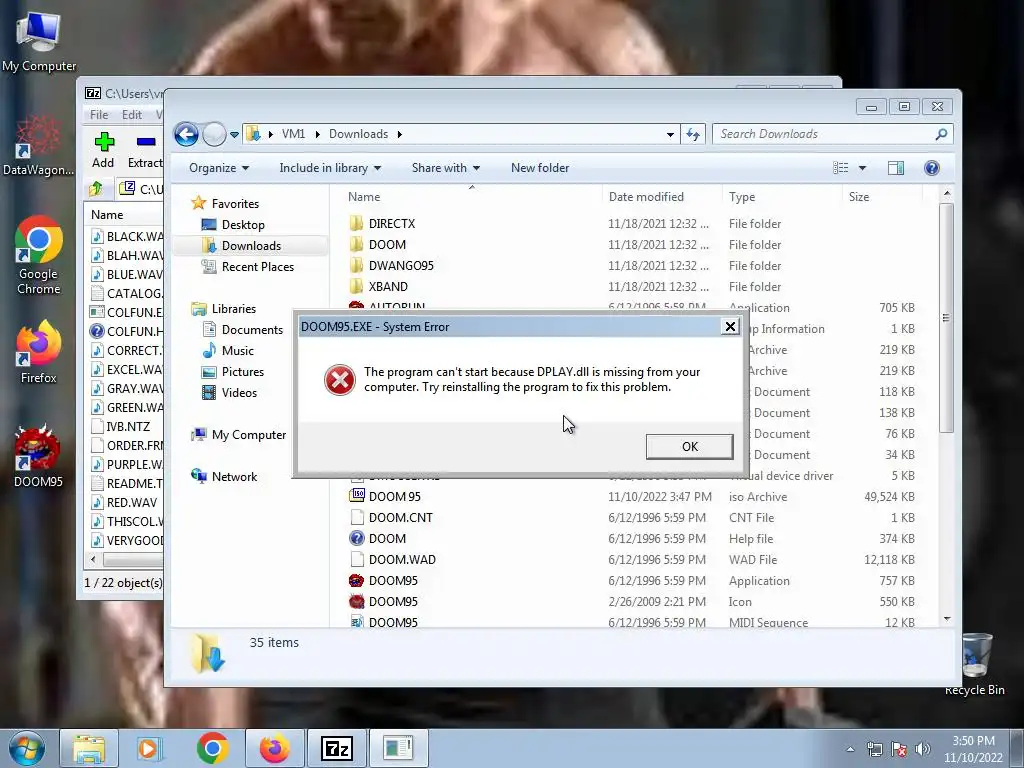1024x768 pixels.
Task: Click the file list vertical scrollbar thumb
Action: 946,317
